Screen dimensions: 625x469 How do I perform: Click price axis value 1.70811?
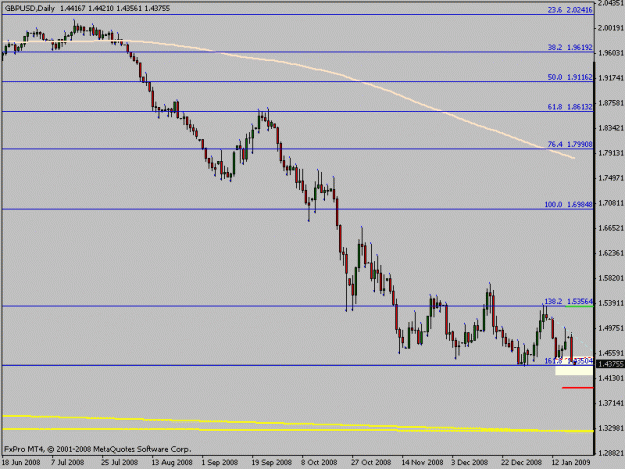tap(611, 203)
